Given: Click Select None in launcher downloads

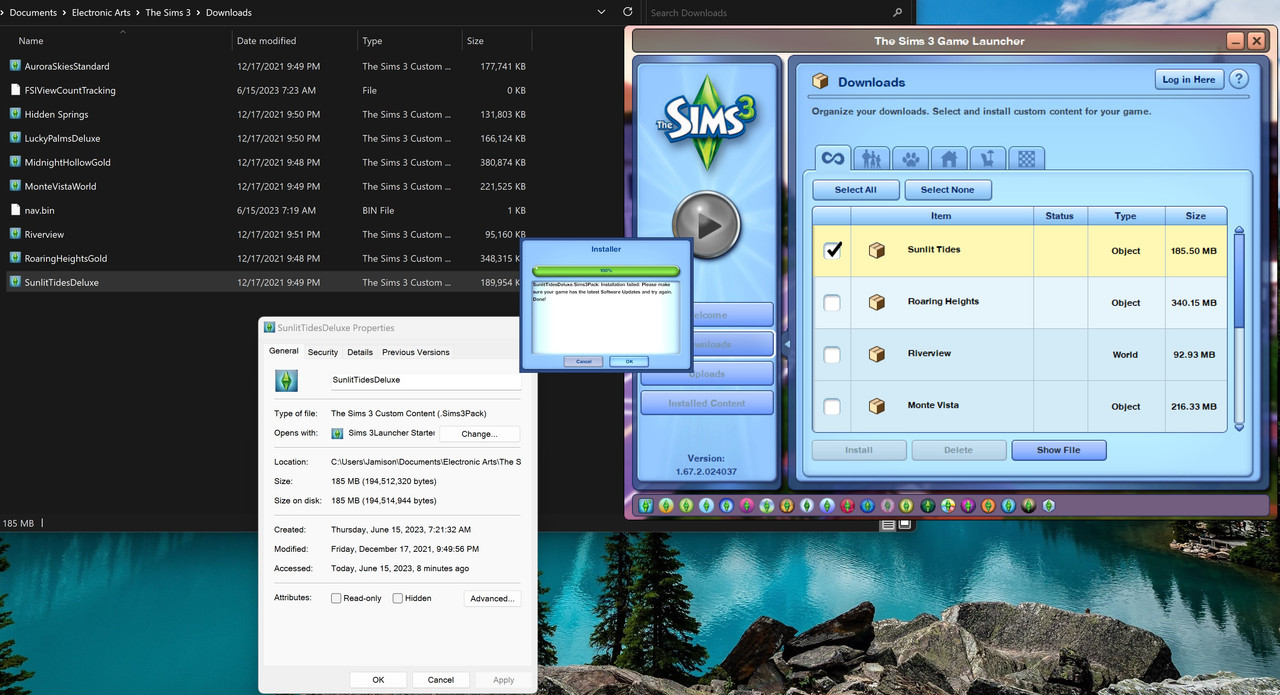Looking at the screenshot, I should tap(948, 190).
